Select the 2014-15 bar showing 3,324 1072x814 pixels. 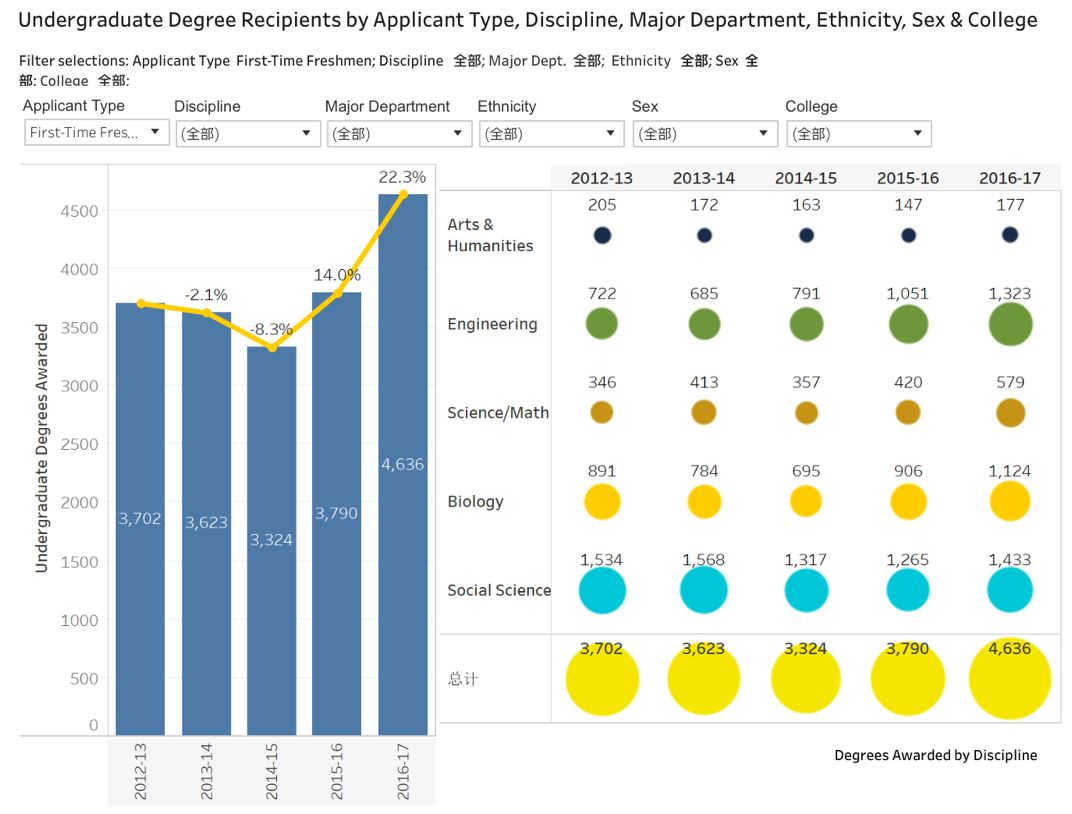click(x=271, y=541)
